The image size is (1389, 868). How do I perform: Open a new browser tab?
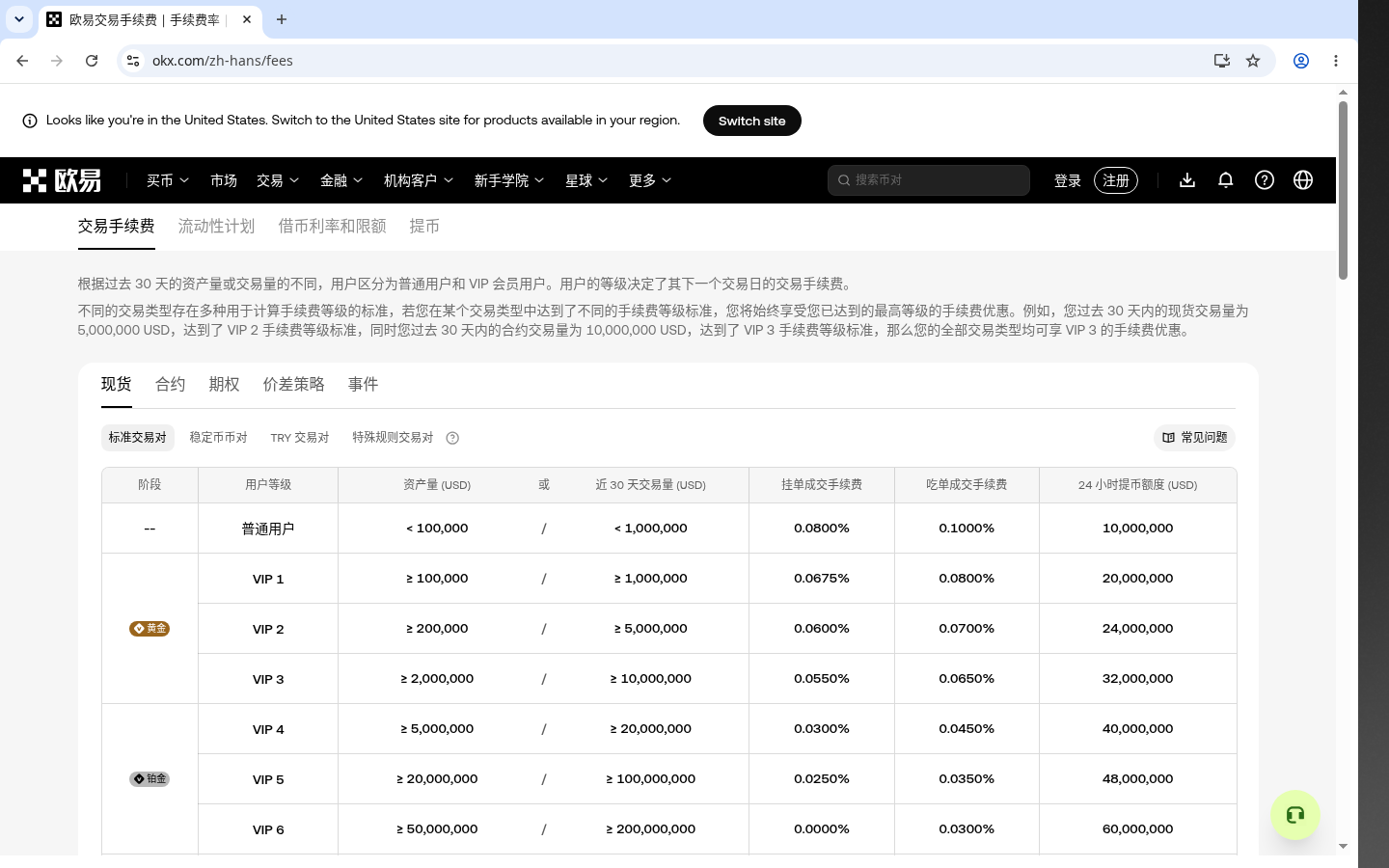tap(282, 19)
